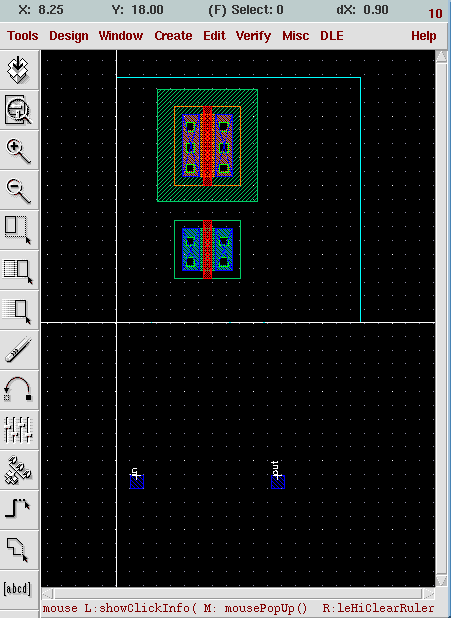This screenshot has height=618, width=451.
Task: Choose the Zoom In magnifier tool
Action: (19, 151)
